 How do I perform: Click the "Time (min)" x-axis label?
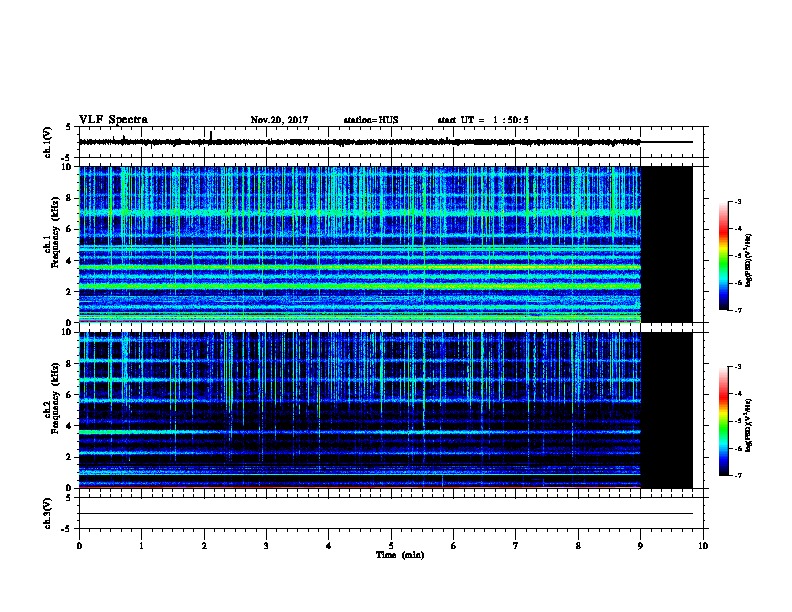coord(400,555)
